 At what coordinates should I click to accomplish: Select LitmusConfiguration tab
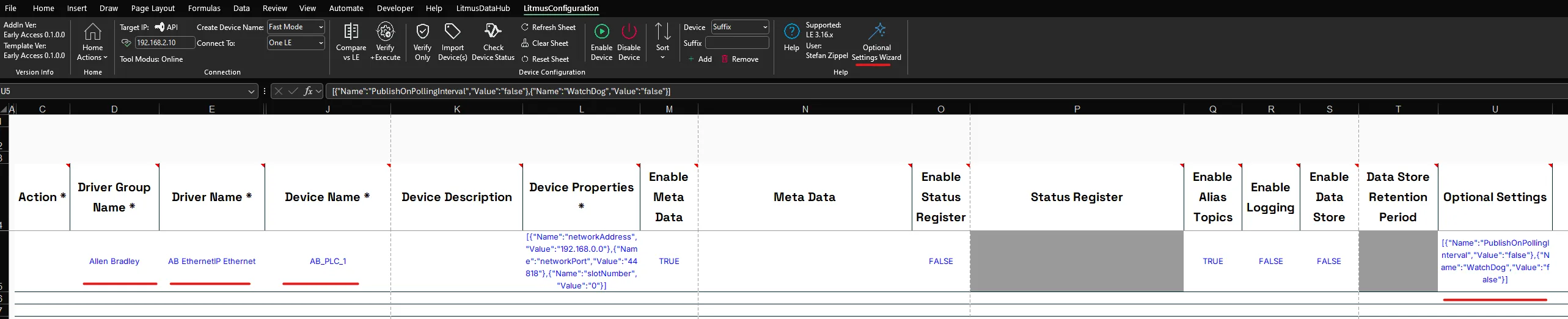(x=561, y=8)
